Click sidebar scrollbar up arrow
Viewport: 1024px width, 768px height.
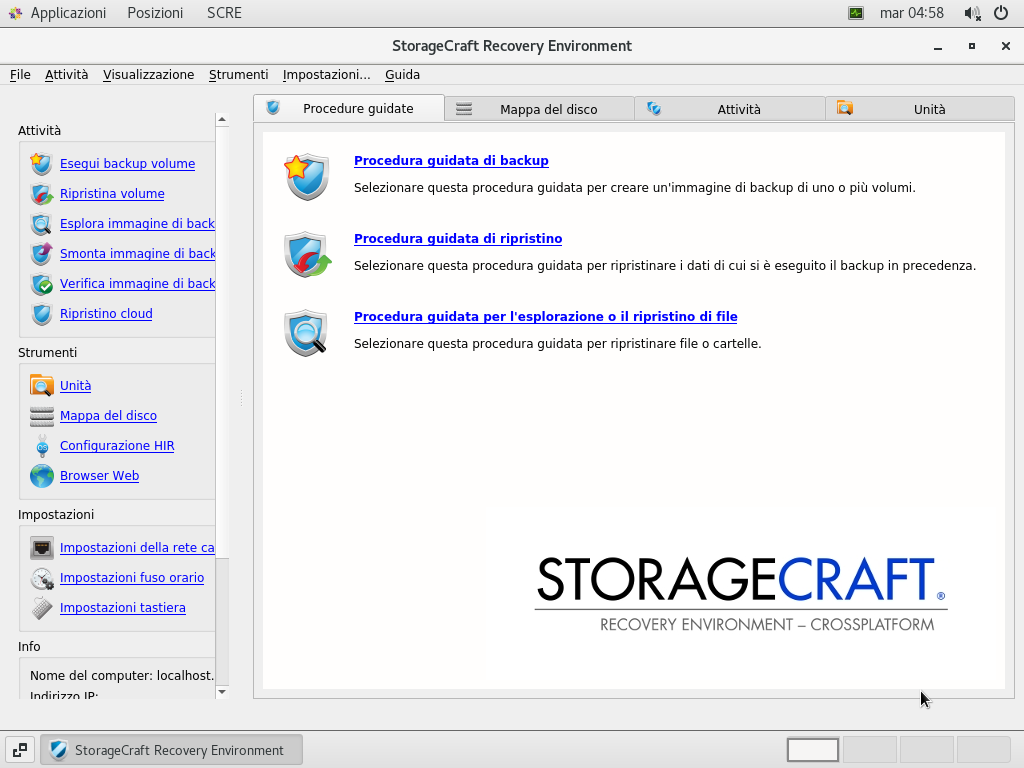(x=222, y=120)
